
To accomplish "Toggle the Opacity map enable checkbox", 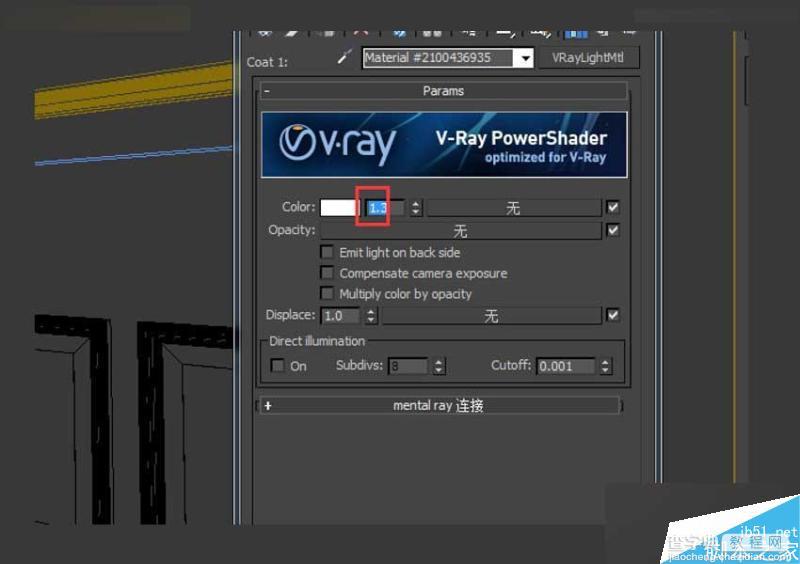I will pyautogui.click(x=613, y=230).
